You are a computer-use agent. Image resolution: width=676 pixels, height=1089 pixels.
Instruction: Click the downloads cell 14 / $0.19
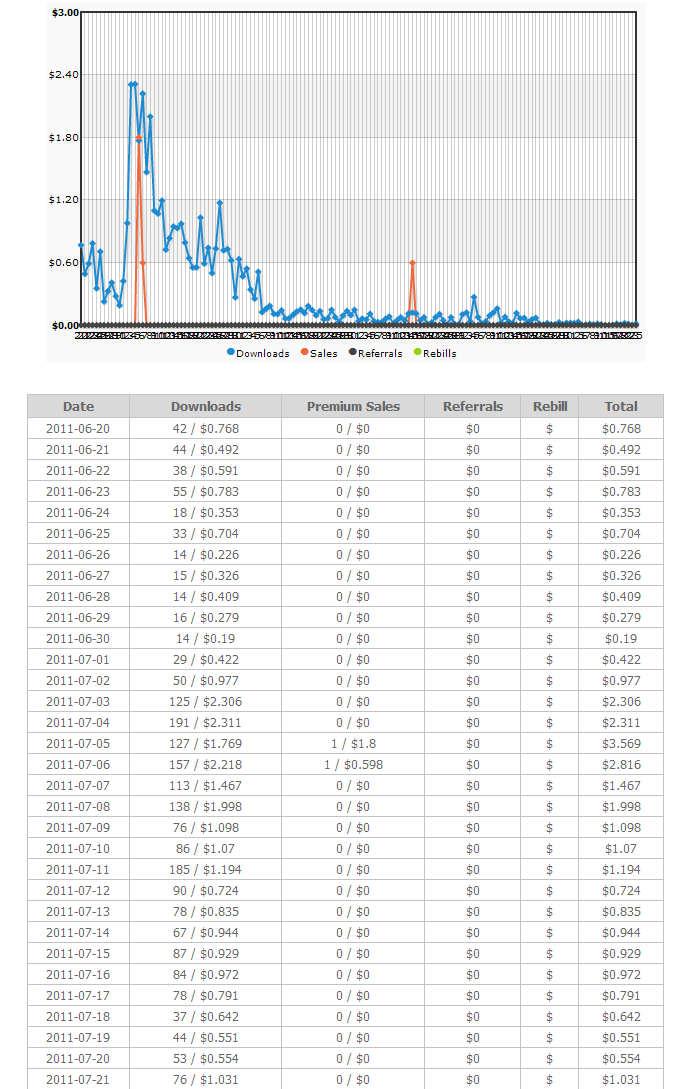point(206,638)
